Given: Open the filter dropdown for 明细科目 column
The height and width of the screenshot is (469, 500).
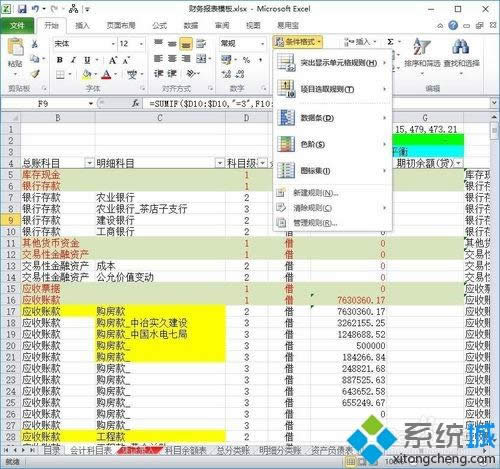Looking at the screenshot, I should (220, 163).
